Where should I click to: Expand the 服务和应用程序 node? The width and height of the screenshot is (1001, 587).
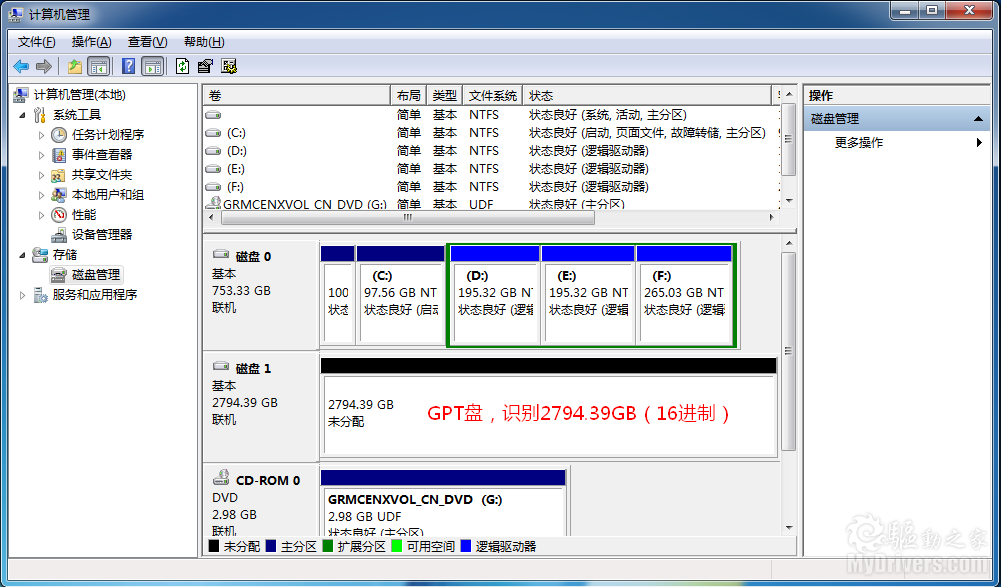pos(23,294)
